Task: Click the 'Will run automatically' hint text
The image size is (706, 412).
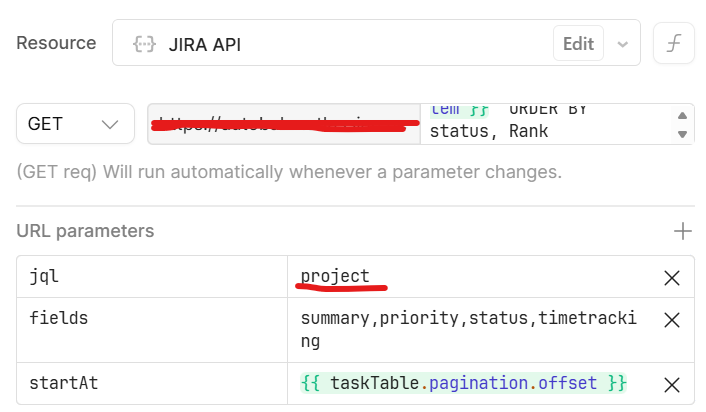Action: (289, 172)
